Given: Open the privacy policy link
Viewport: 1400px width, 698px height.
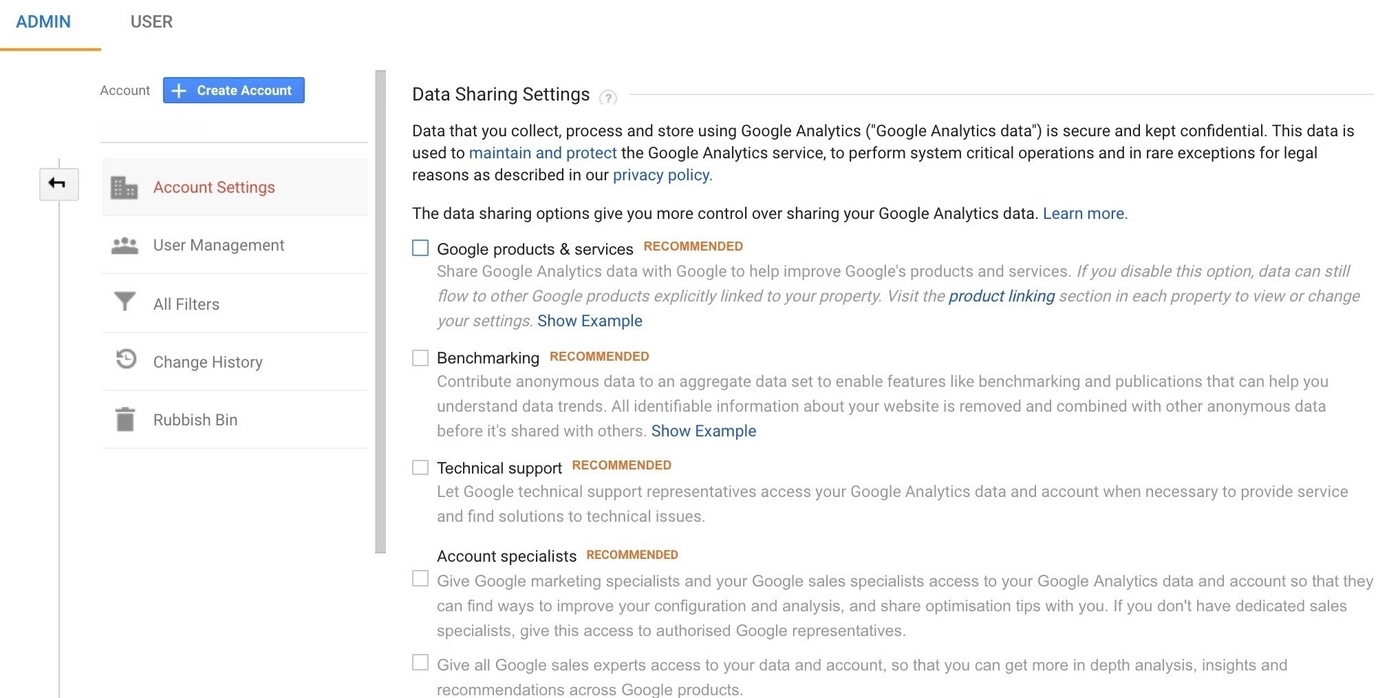Looking at the screenshot, I should tap(662, 175).
